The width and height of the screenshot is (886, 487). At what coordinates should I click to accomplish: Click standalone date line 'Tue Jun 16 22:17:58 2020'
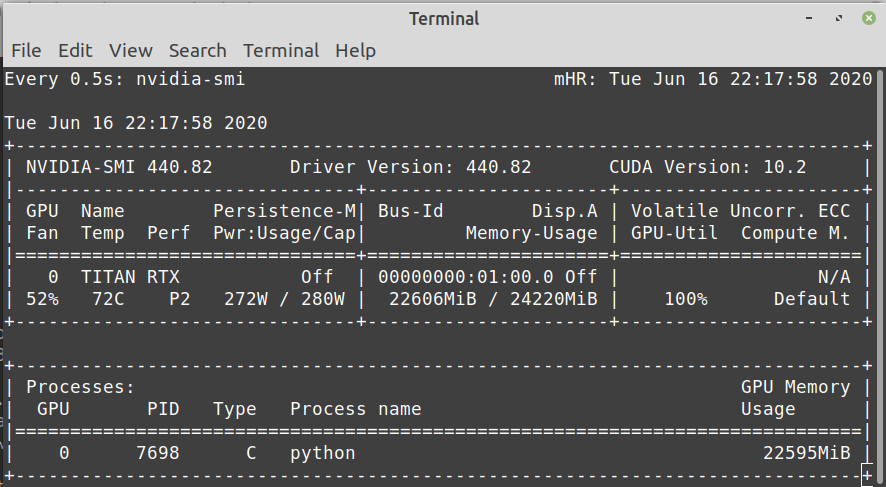(136, 123)
